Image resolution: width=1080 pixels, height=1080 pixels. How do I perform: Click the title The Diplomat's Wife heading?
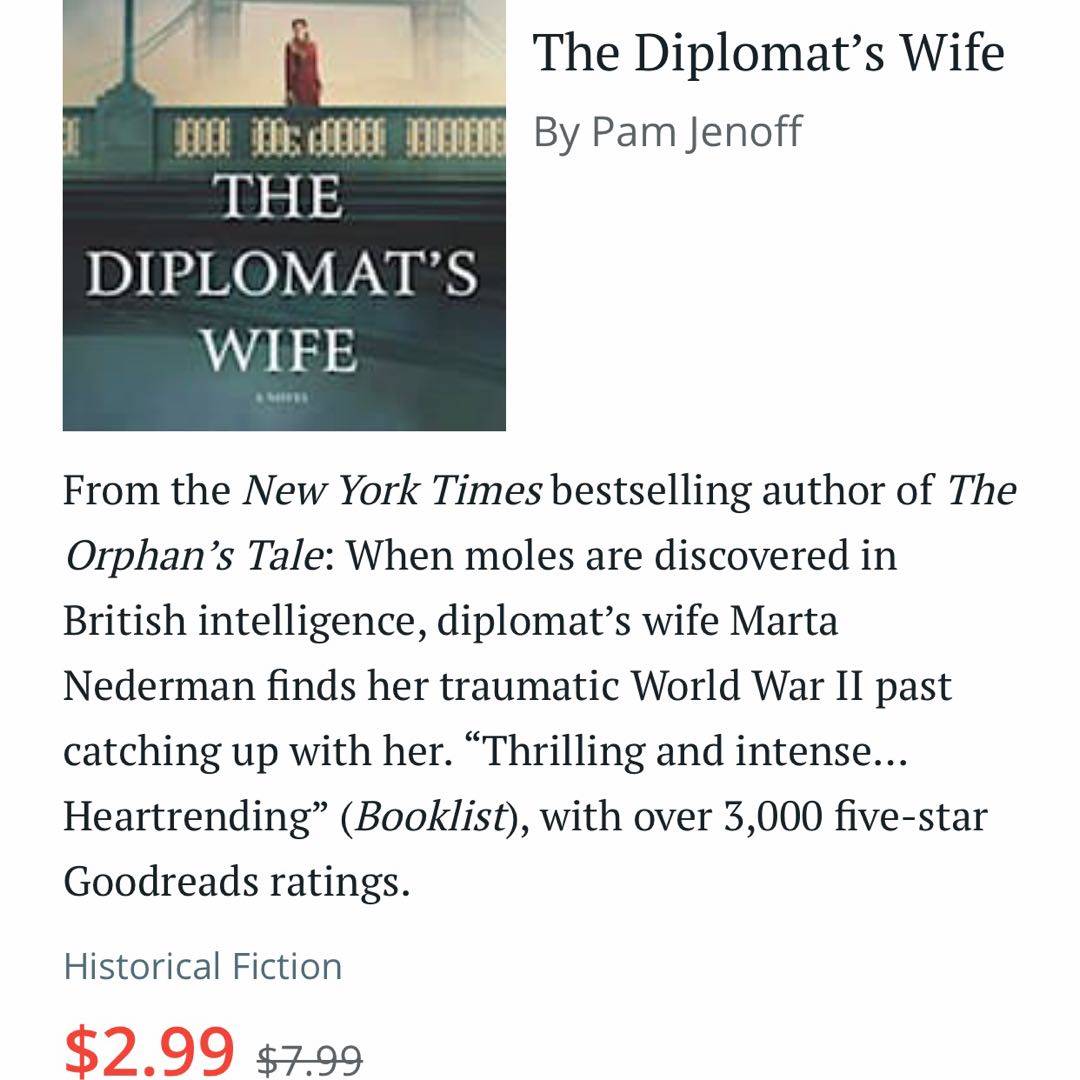(768, 52)
